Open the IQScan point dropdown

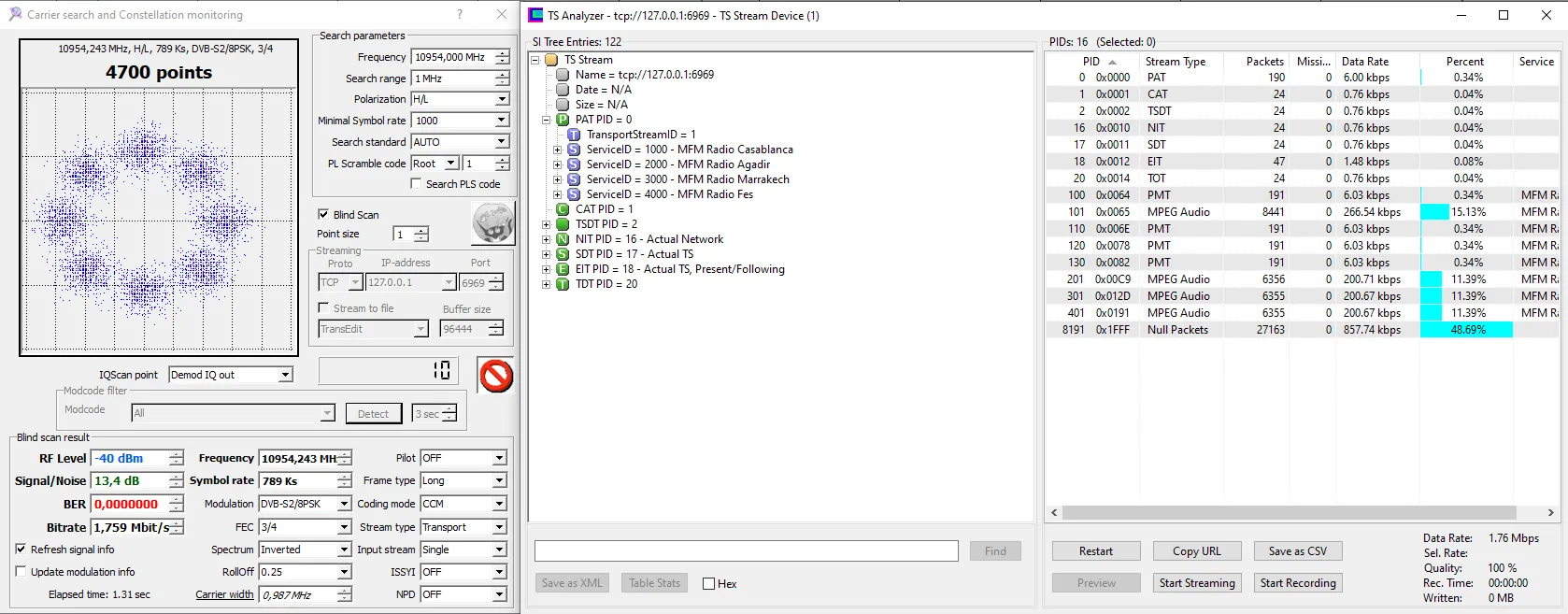coord(285,375)
